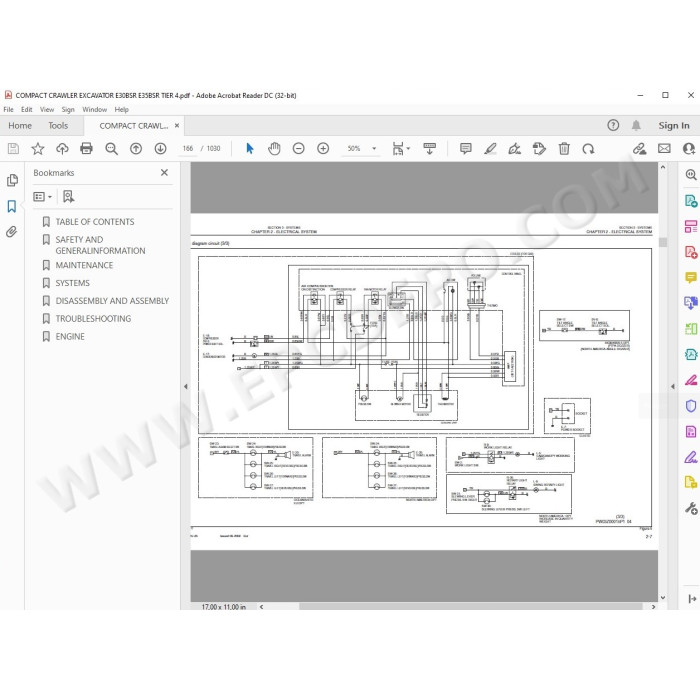Open Protect shield tool in right pane

691,406
